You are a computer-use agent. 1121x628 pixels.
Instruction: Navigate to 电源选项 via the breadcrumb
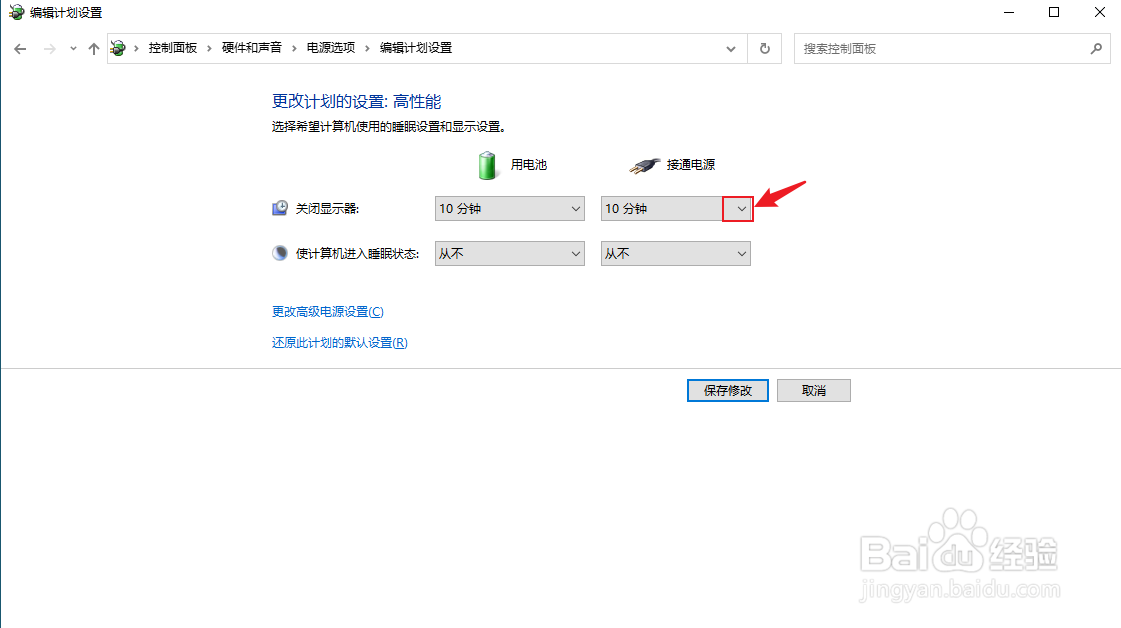tap(330, 47)
